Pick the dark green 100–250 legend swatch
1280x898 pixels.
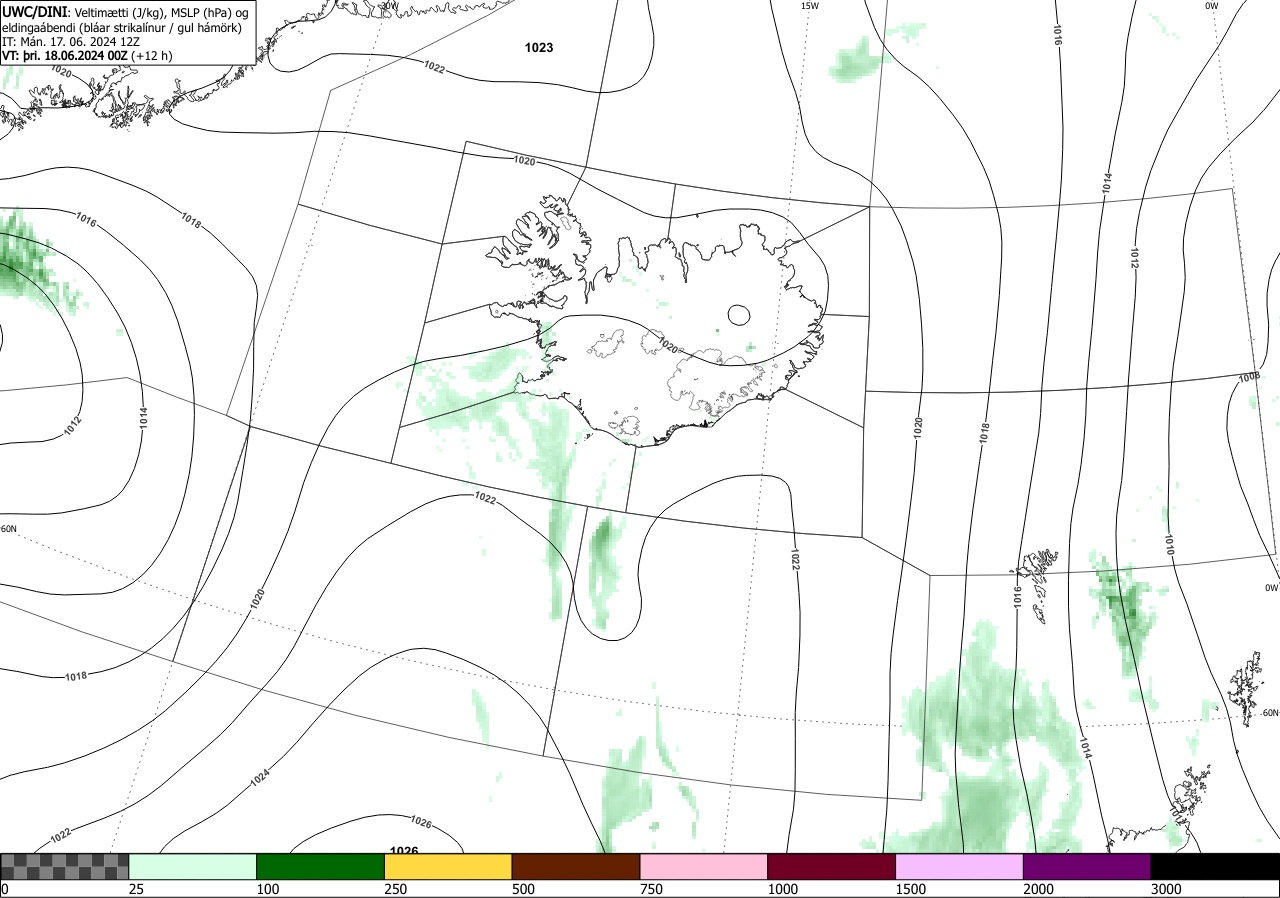point(321,866)
